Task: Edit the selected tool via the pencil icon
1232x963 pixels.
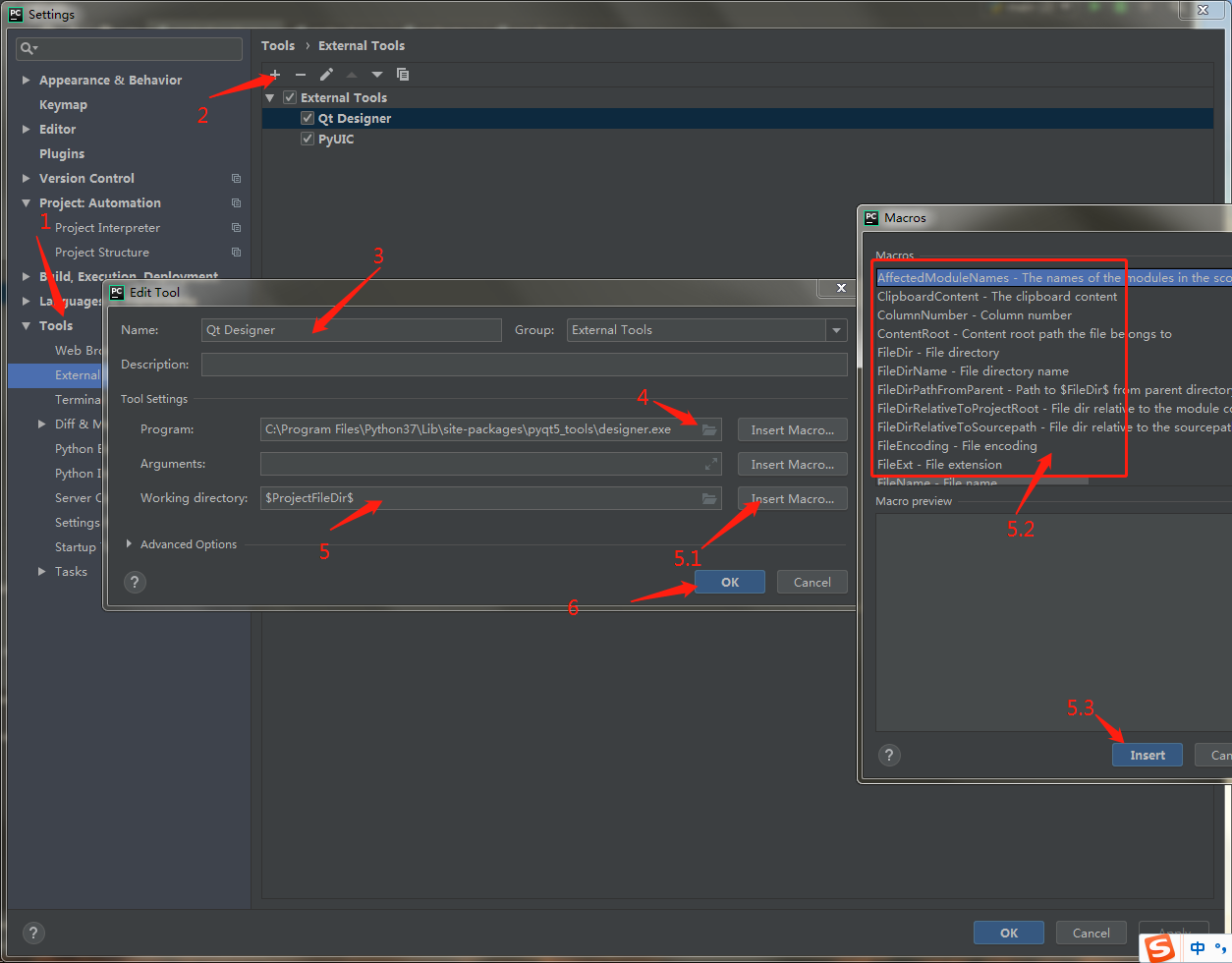Action: (x=326, y=74)
